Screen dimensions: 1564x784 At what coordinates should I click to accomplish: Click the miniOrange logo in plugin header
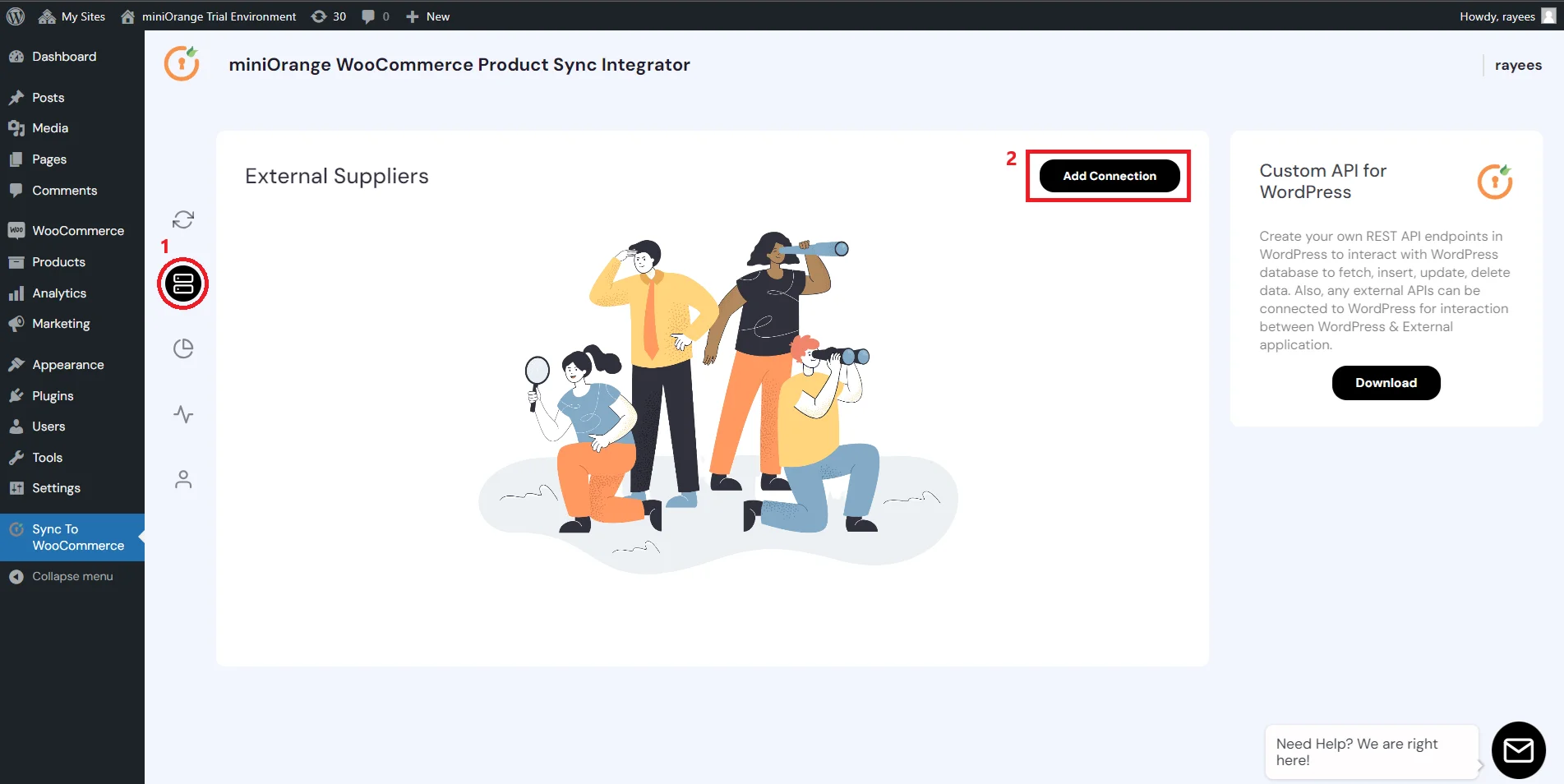(182, 64)
